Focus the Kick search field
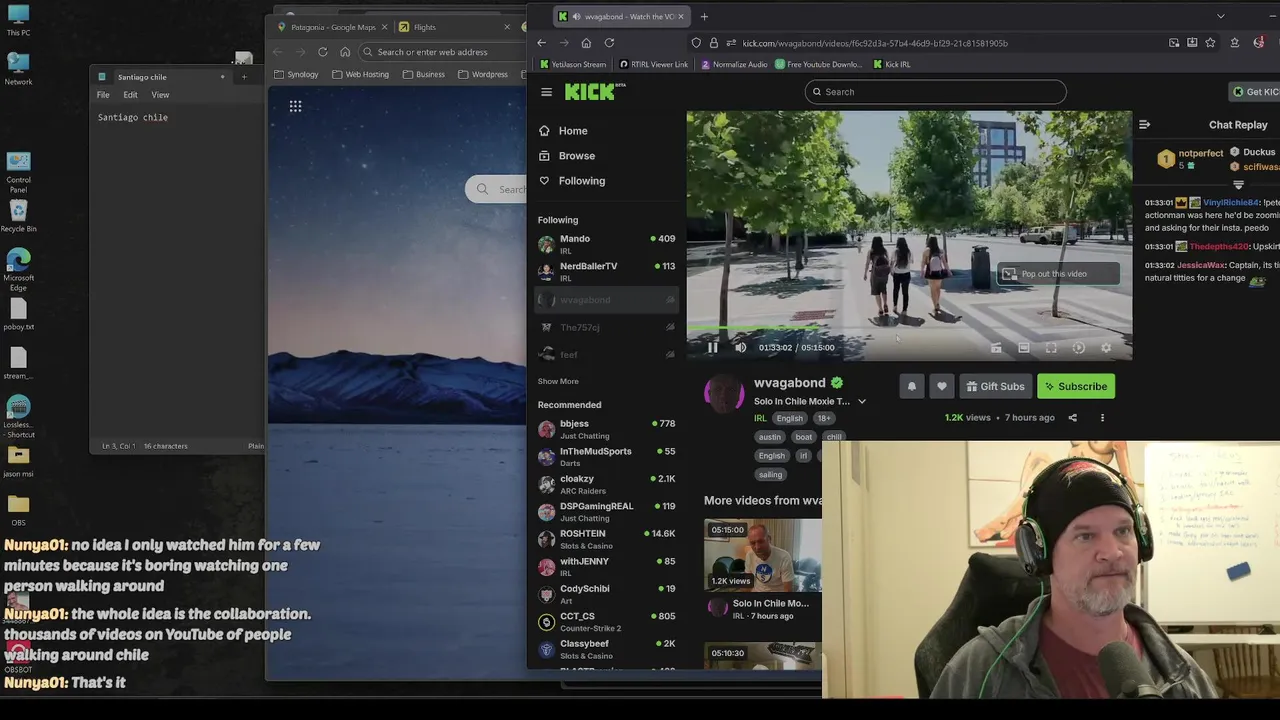1280x720 pixels. 935,92
